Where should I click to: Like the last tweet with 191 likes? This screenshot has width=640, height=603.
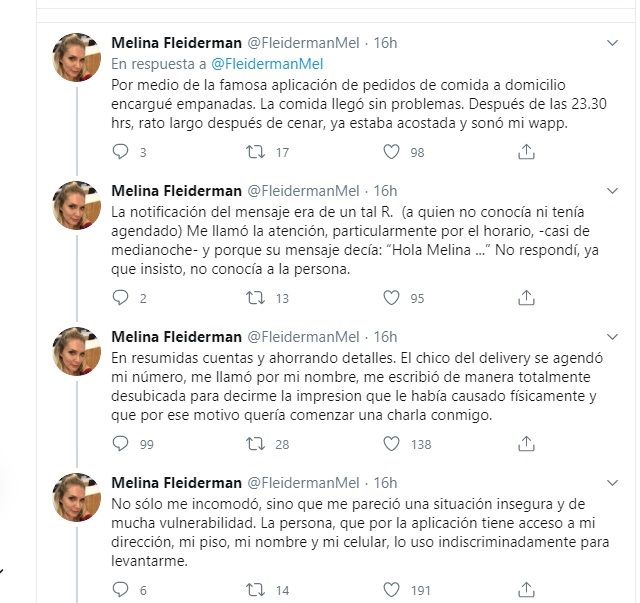click(392, 589)
